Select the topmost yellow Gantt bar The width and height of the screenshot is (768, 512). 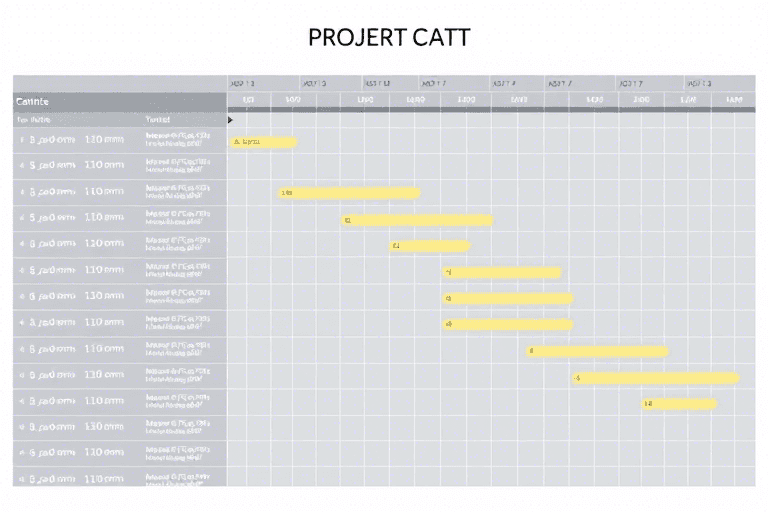pos(264,142)
